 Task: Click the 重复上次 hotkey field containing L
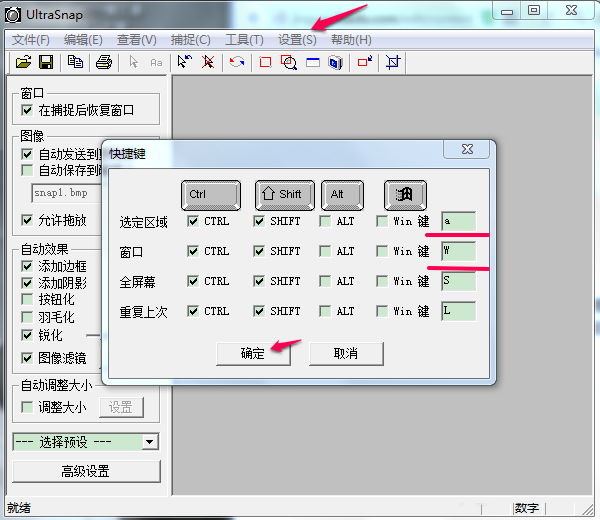click(x=458, y=311)
